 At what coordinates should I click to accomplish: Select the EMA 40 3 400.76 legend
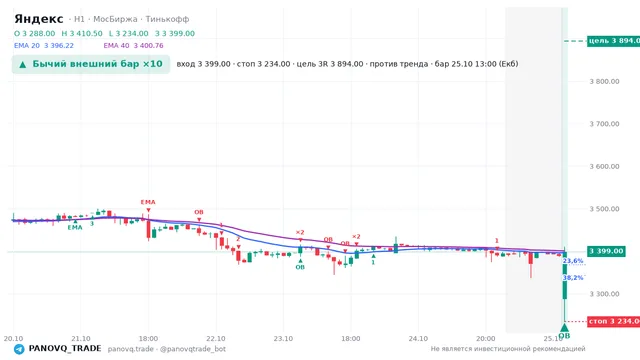pyautogui.click(x=133, y=45)
